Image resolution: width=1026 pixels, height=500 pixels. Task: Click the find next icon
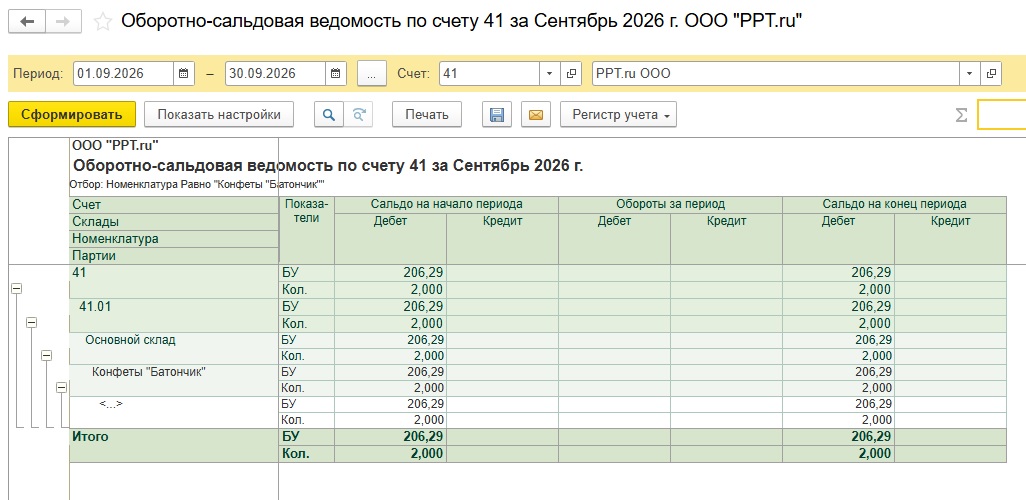tap(359, 115)
